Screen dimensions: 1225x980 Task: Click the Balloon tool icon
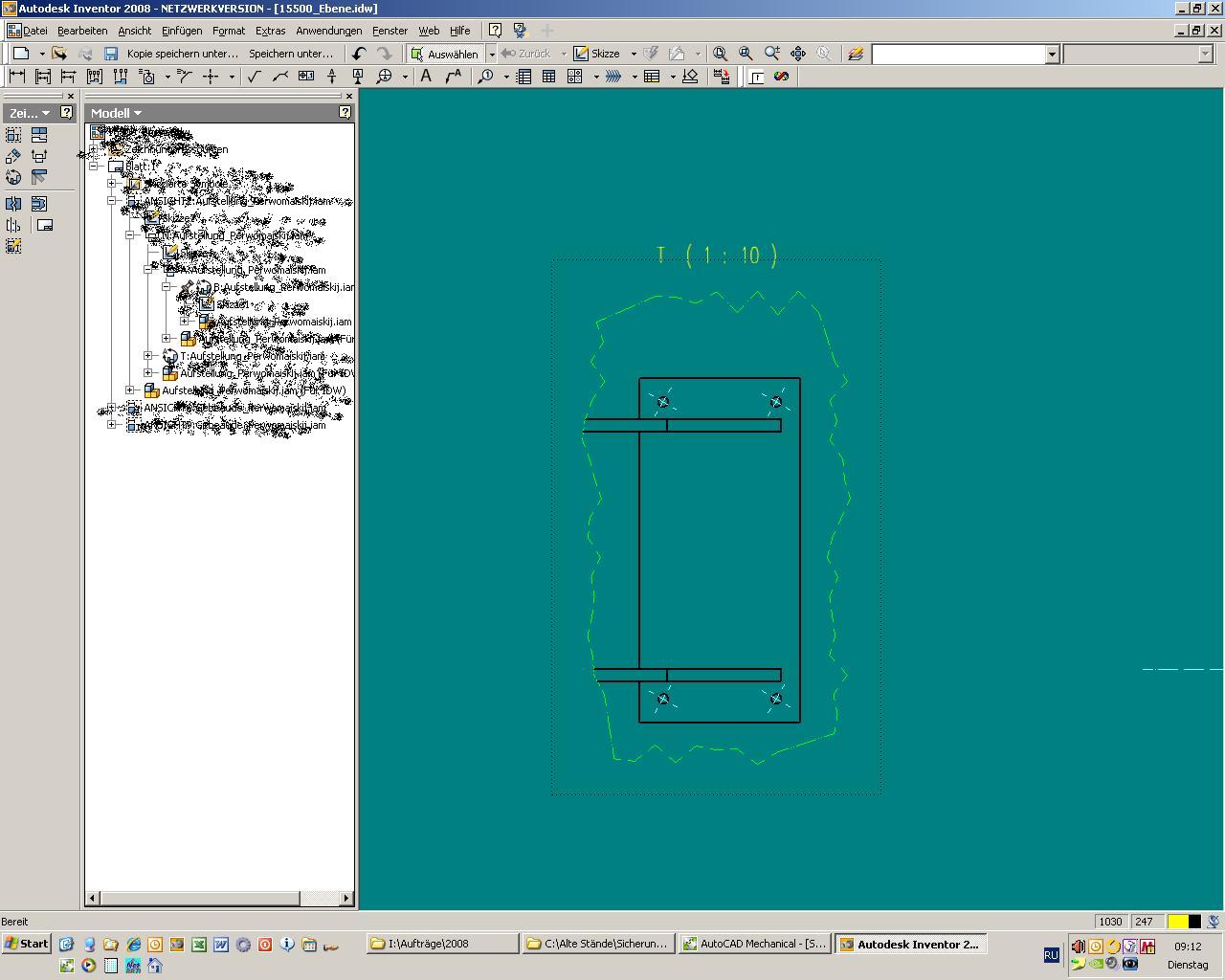[485, 77]
